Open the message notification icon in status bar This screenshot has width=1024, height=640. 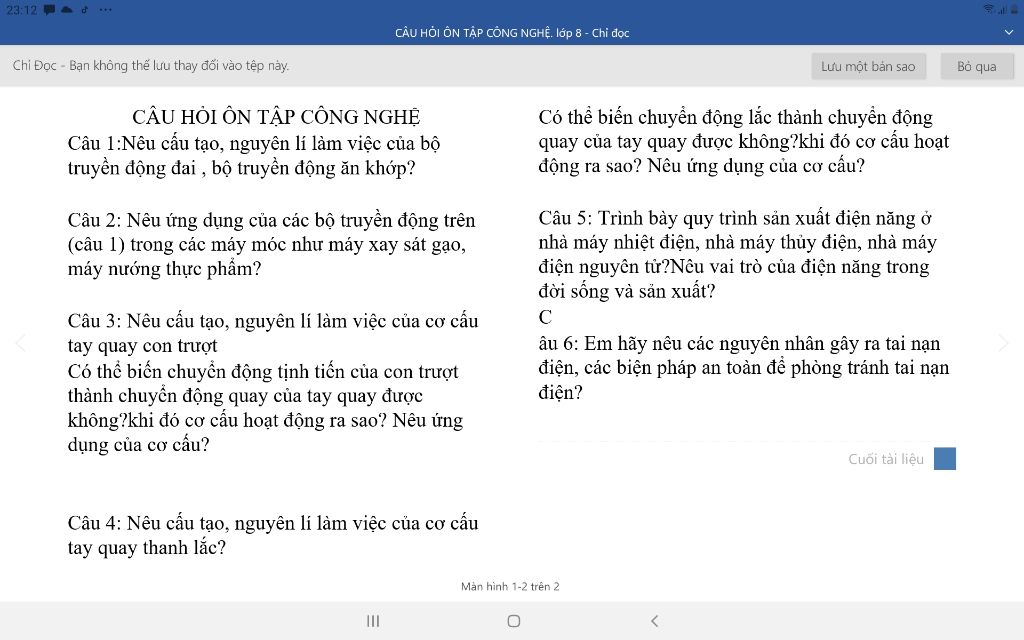(x=49, y=10)
